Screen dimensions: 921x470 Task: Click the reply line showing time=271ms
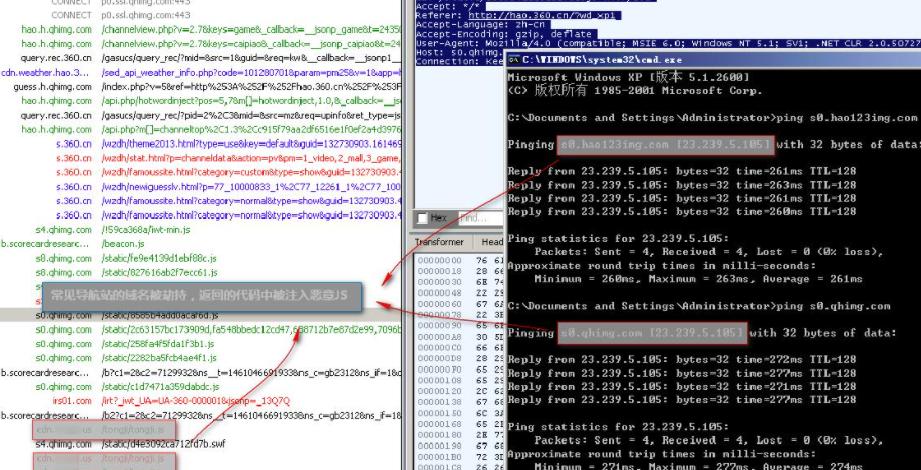pyautogui.click(x=682, y=387)
